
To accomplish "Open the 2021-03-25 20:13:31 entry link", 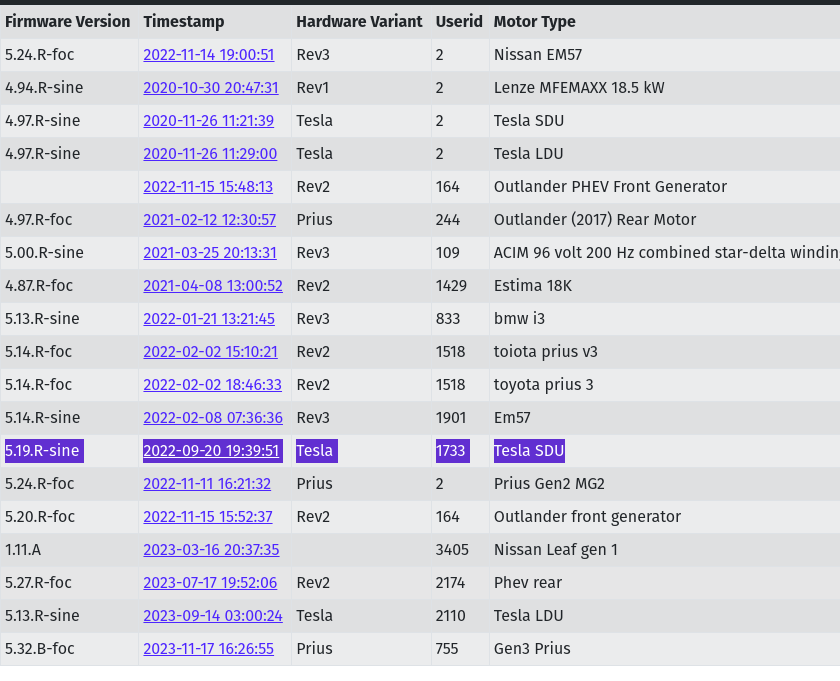I will tap(210, 253).
